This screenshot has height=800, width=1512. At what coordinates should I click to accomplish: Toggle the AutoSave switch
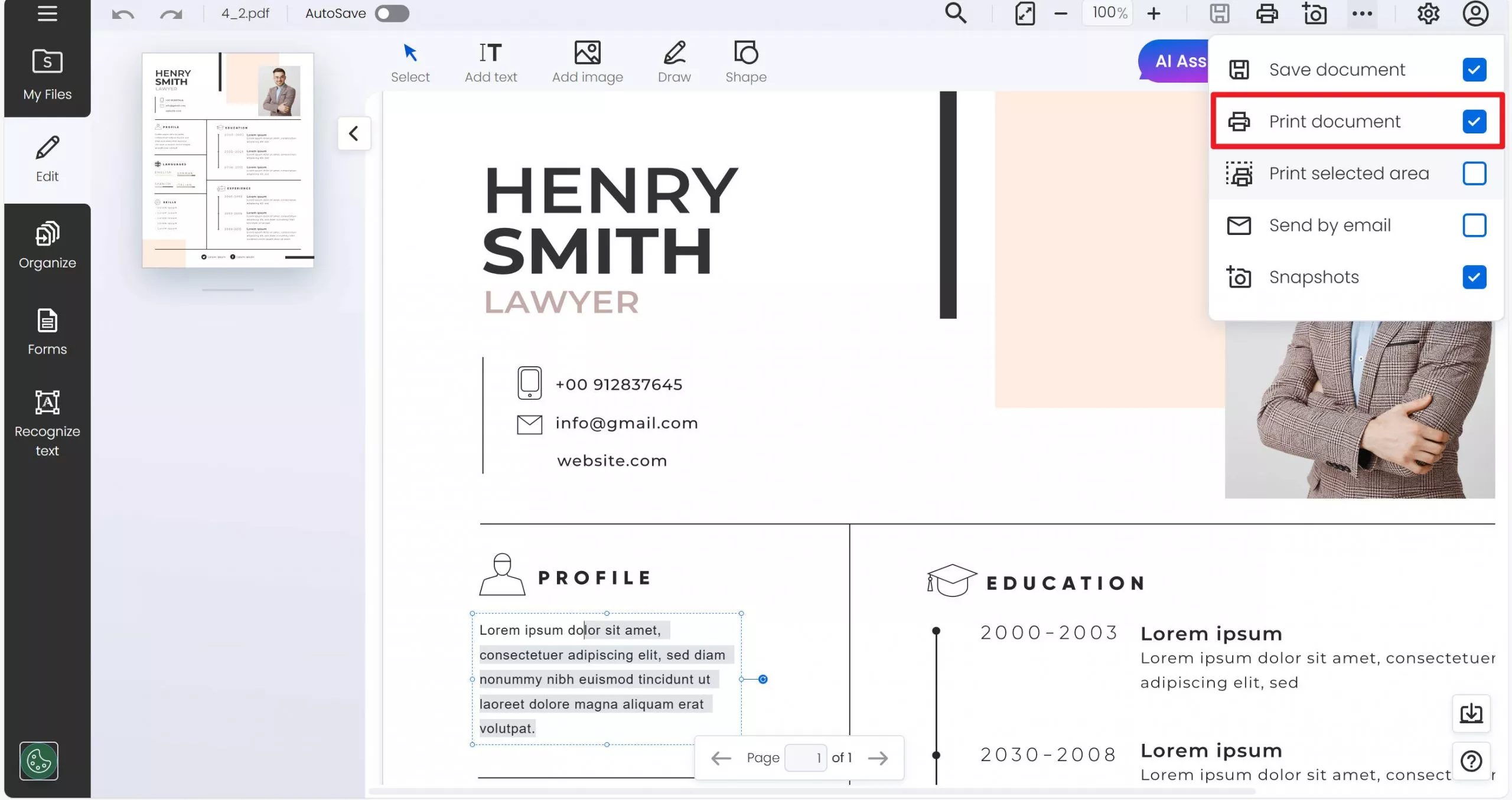(392, 13)
